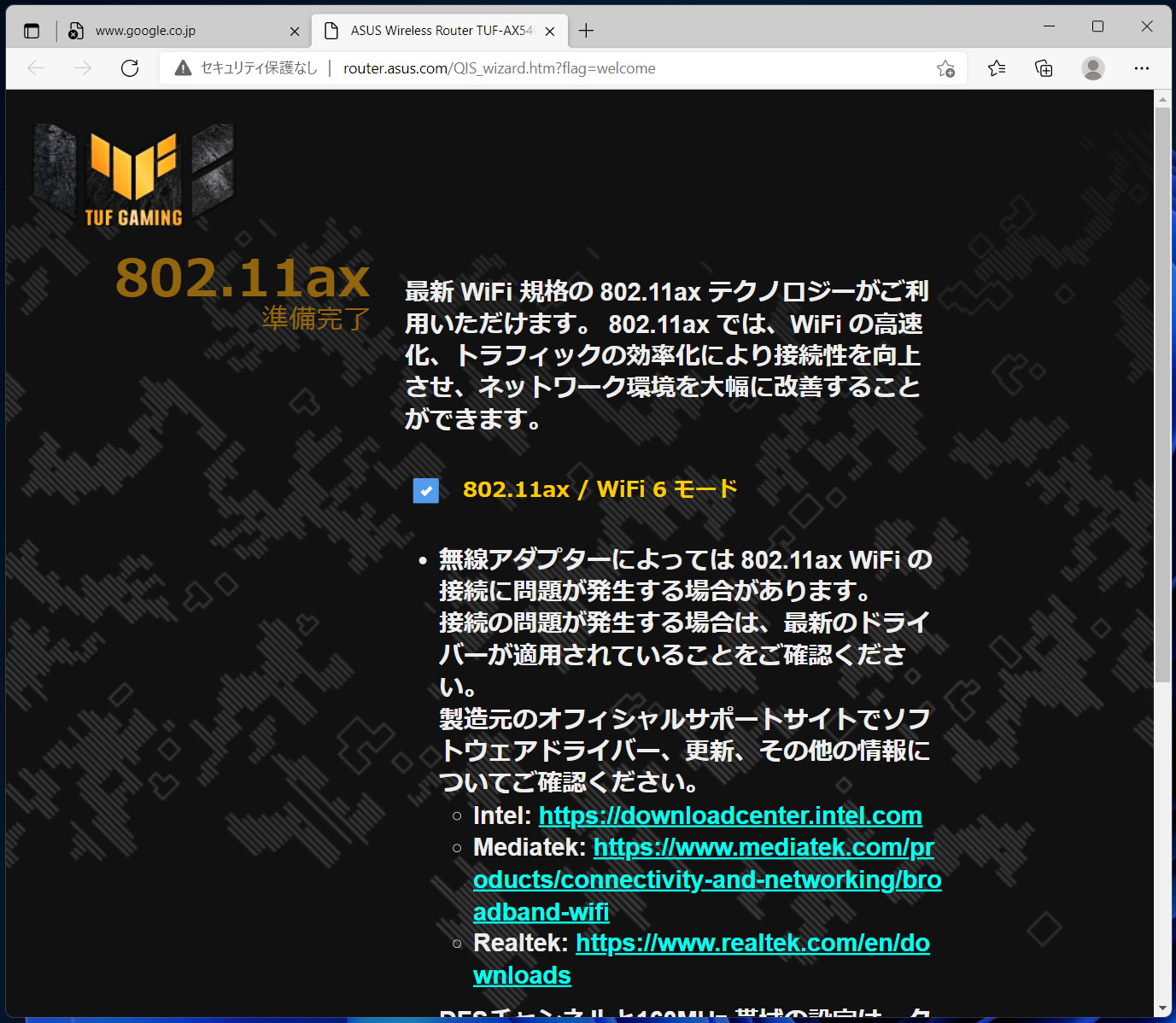
Task: Open the Mediatek broadband-wifi link
Action: [x=707, y=880]
